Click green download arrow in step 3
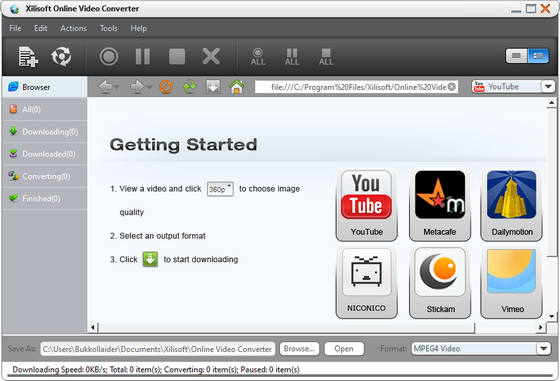This screenshot has width=560, height=381. pyautogui.click(x=150, y=259)
